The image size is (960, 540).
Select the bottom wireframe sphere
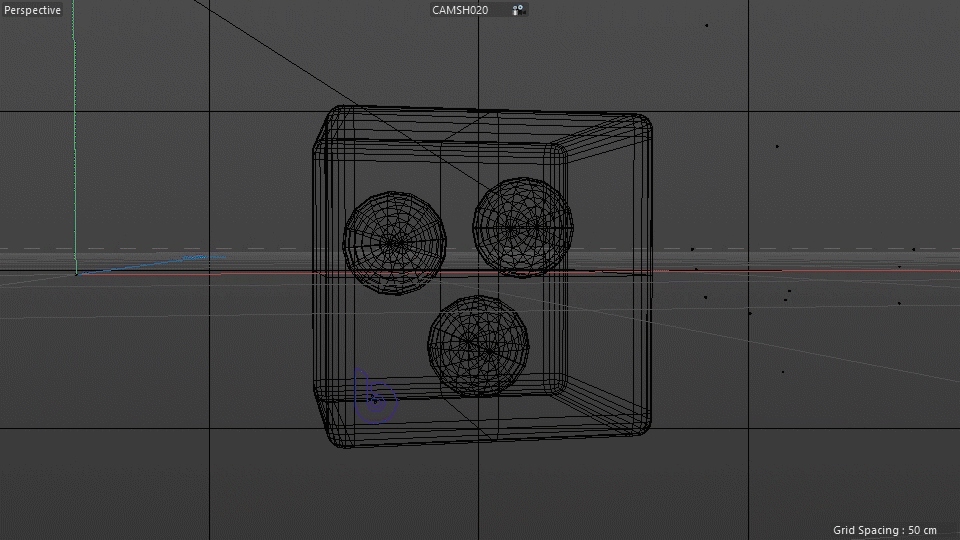coord(478,346)
